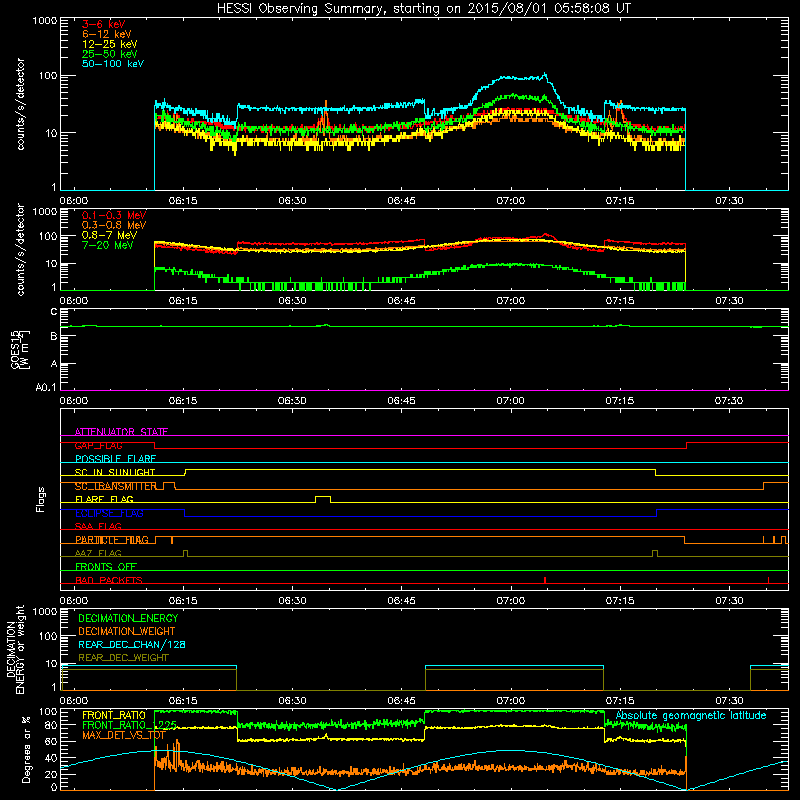
Task: Select the FLARE_FLAG label
Action: click(104, 499)
